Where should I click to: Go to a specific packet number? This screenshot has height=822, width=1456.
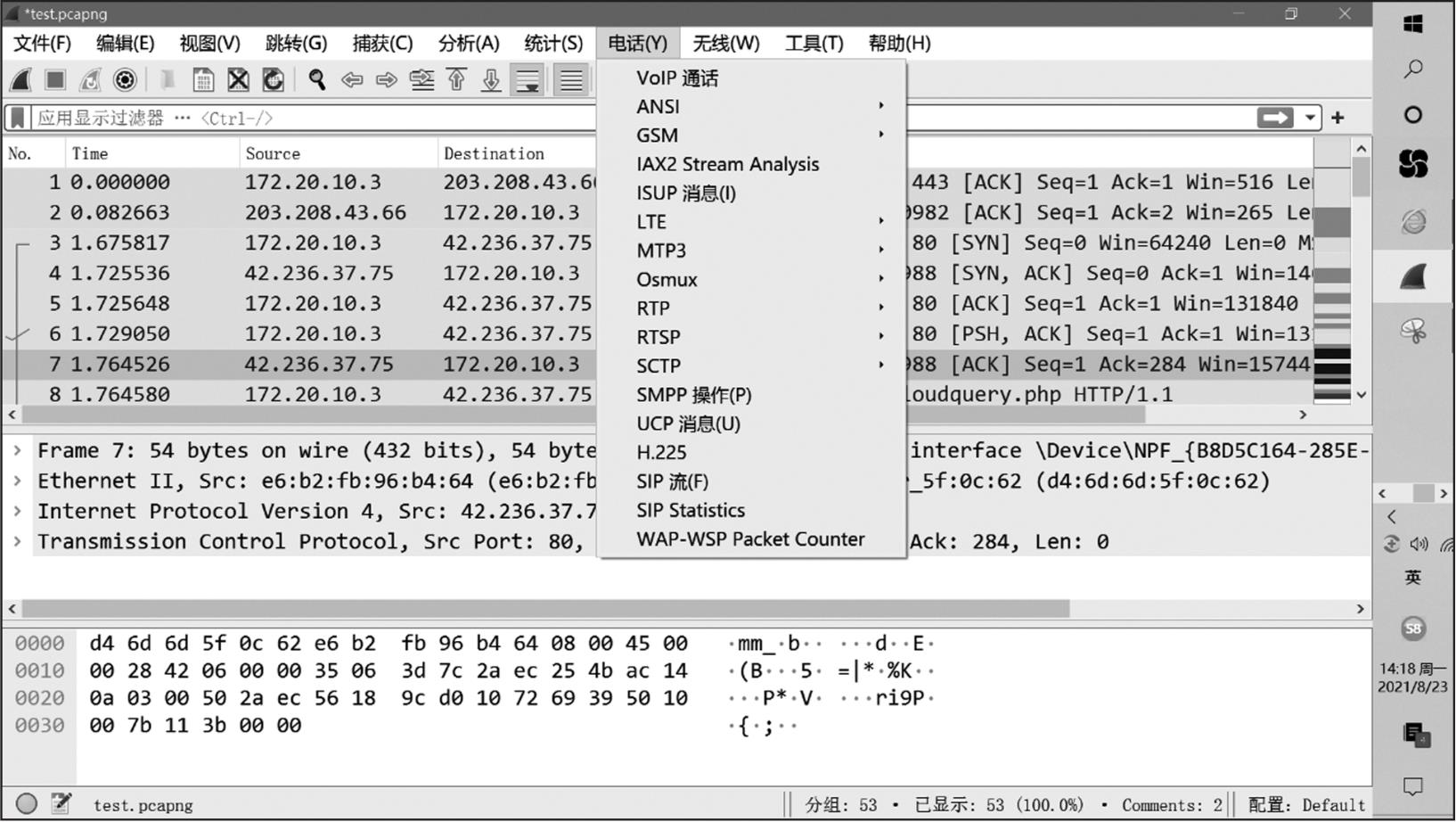coord(421,80)
